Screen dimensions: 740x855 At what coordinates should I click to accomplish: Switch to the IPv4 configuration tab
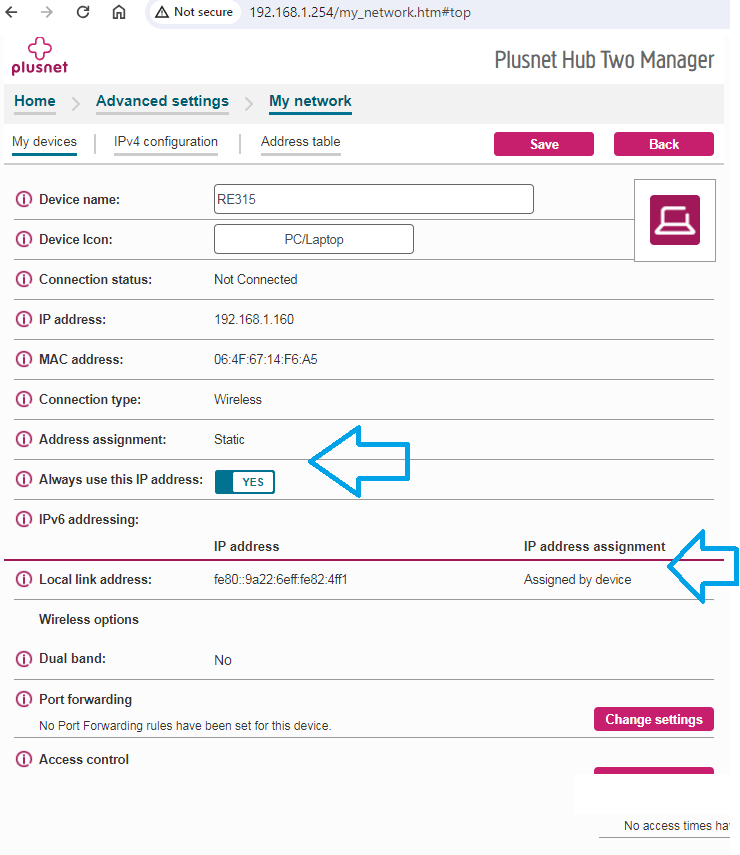pos(165,143)
